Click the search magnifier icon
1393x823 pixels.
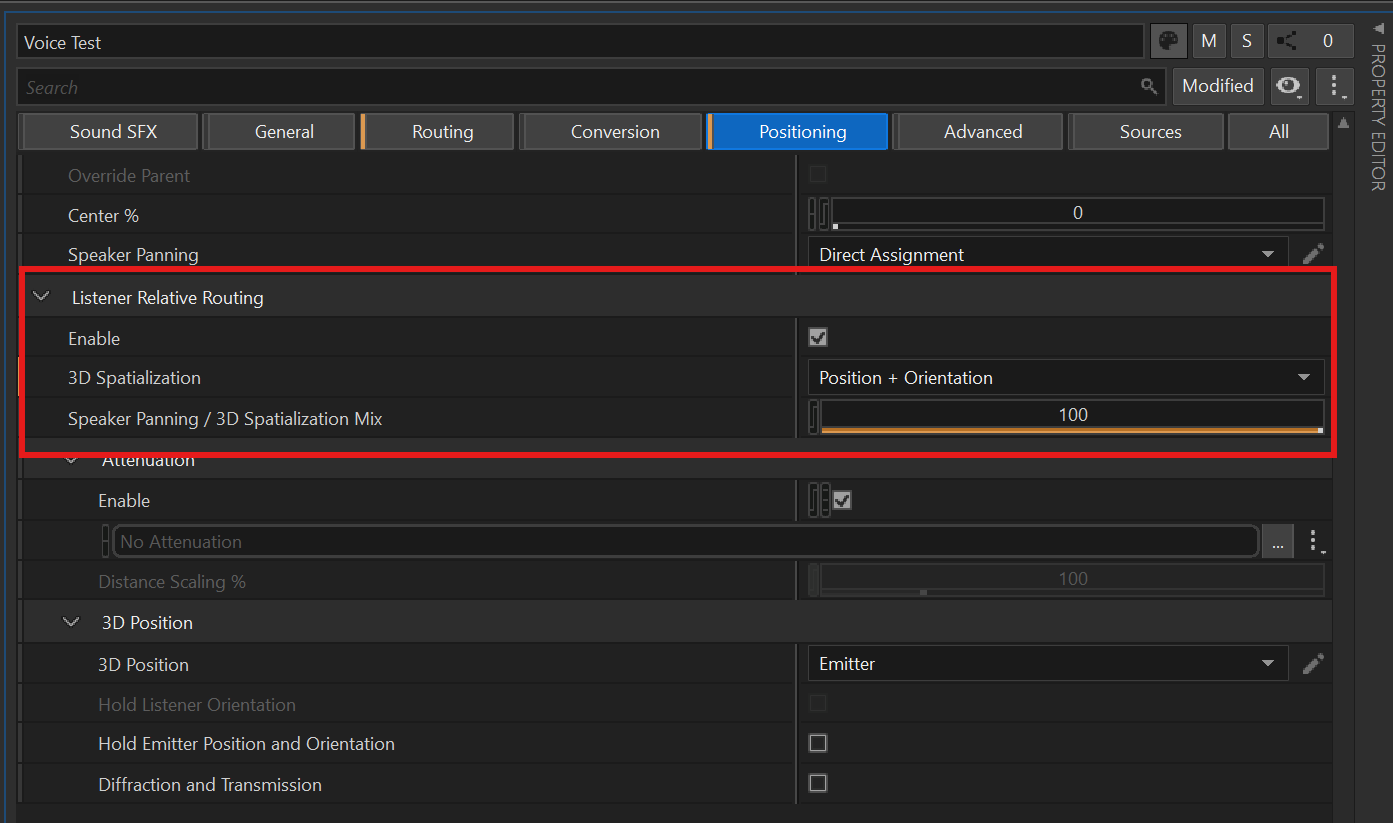pos(1149,87)
